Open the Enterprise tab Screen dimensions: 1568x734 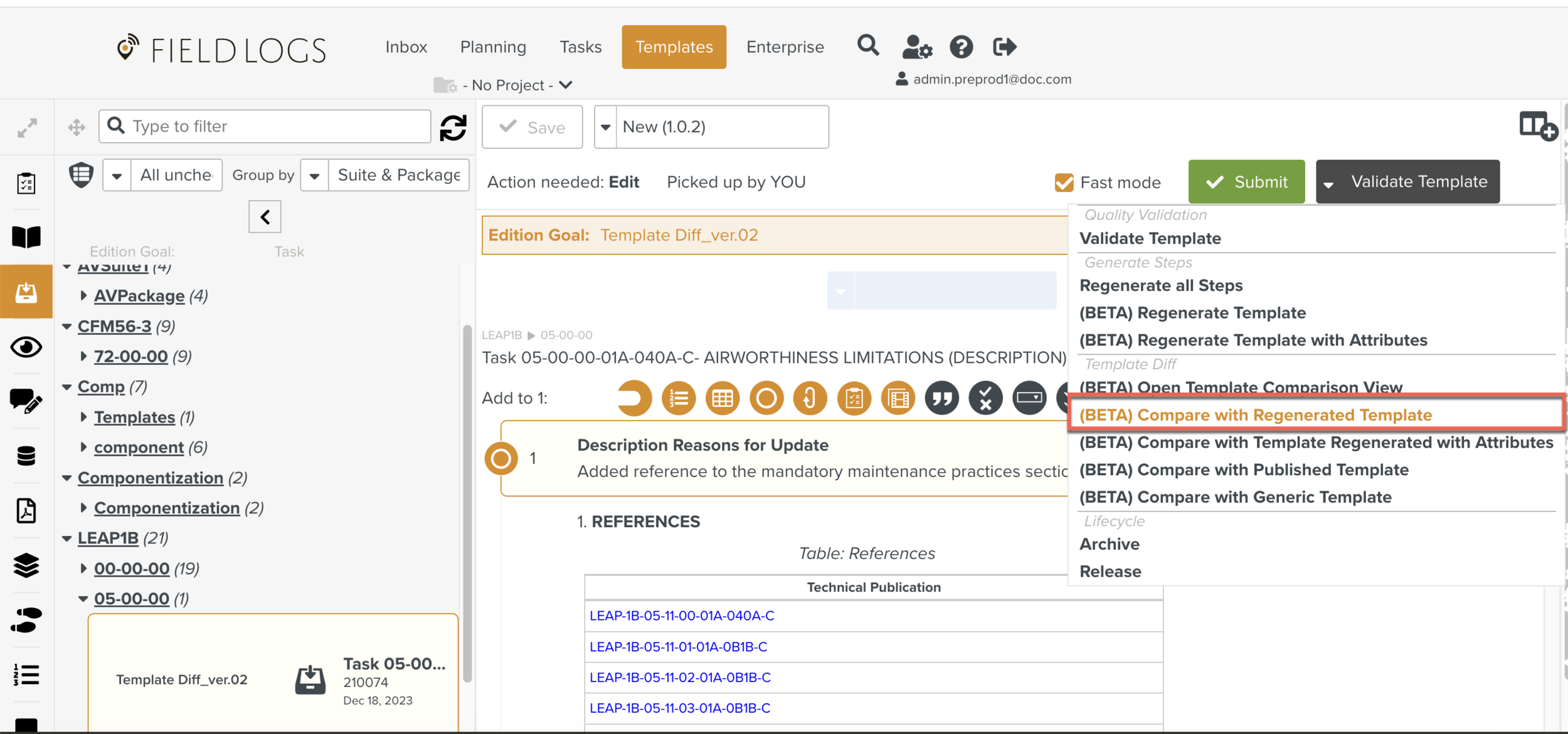785,47
